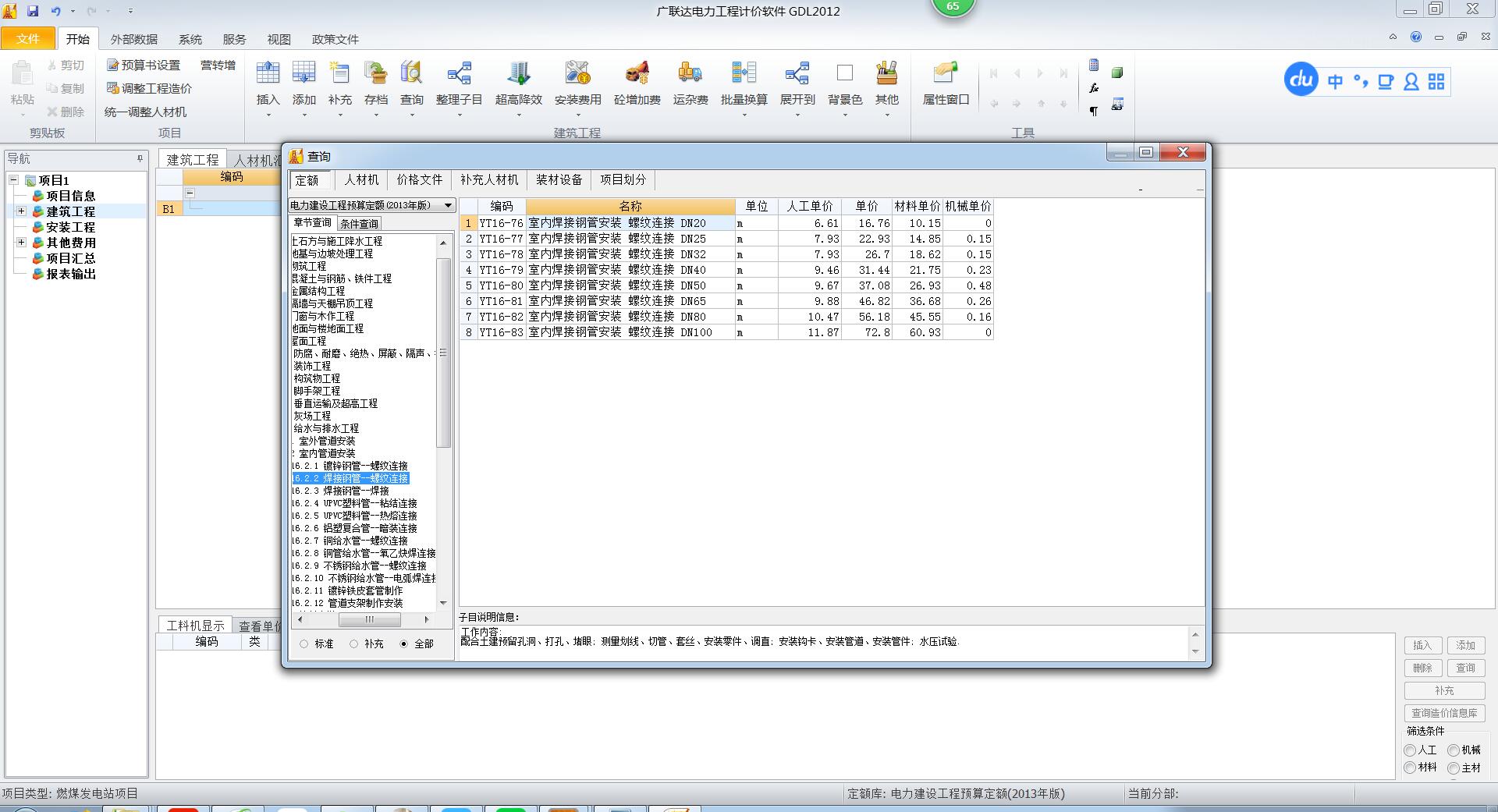Expand the 其他费用 tree node
Image resolution: width=1498 pixels, height=812 pixels.
click(x=22, y=243)
